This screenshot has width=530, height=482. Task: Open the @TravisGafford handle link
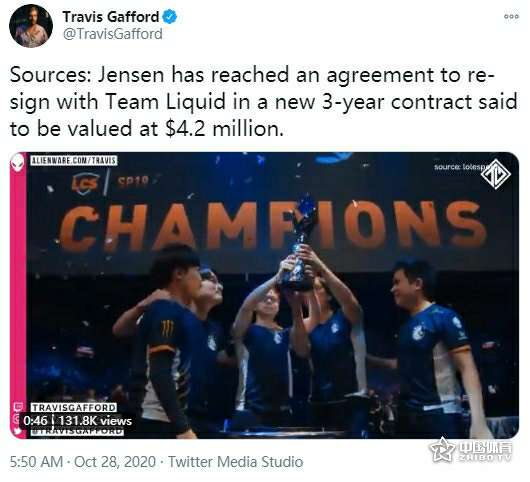pyautogui.click(x=113, y=34)
